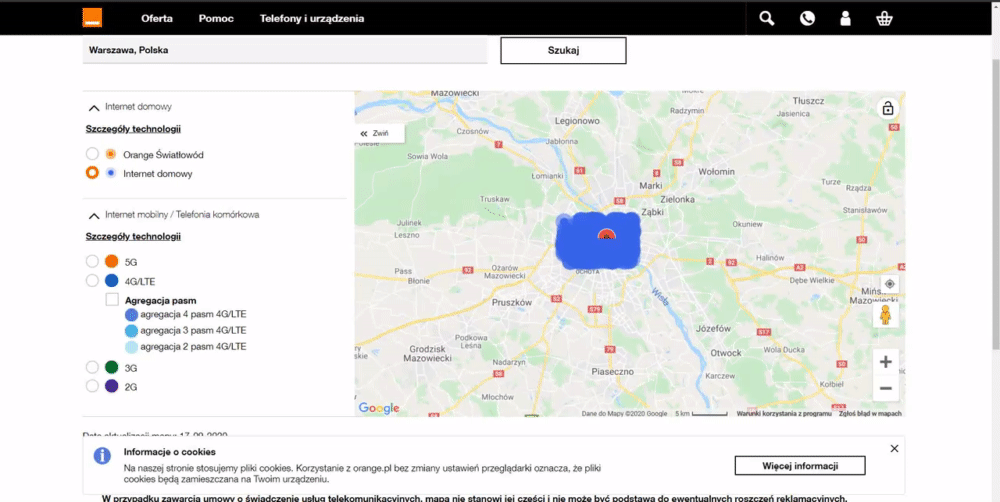Click the Marki label on the map
1000x502 pixels.
click(x=651, y=186)
